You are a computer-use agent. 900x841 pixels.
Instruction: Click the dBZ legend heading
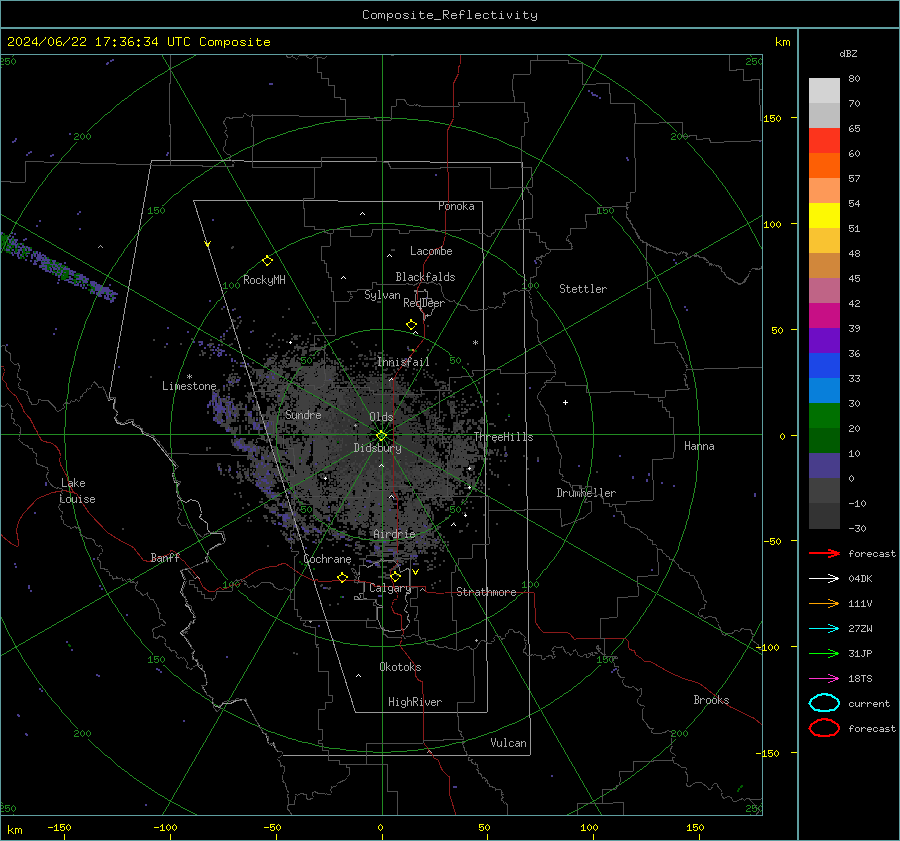click(848, 53)
